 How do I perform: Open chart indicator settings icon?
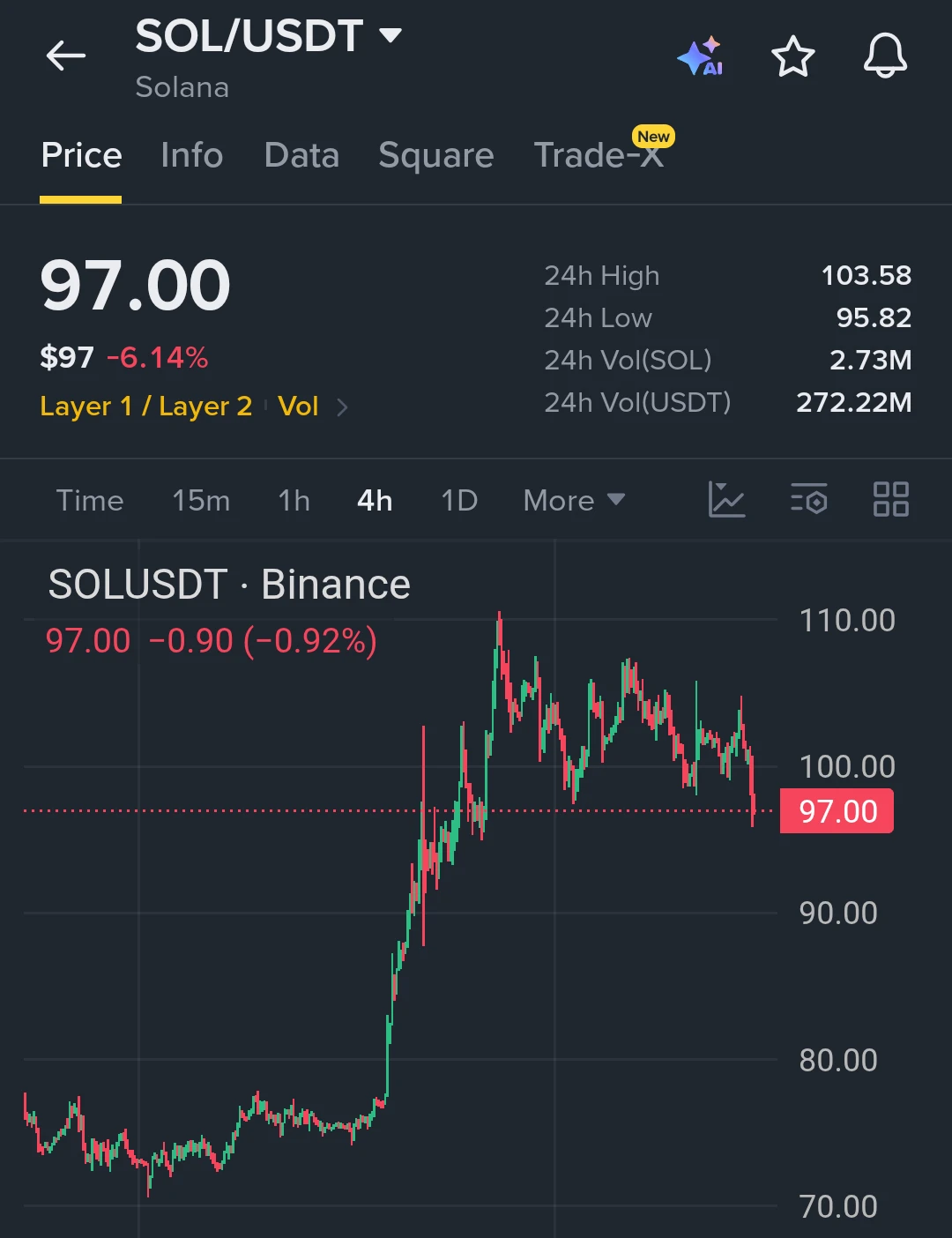(808, 499)
